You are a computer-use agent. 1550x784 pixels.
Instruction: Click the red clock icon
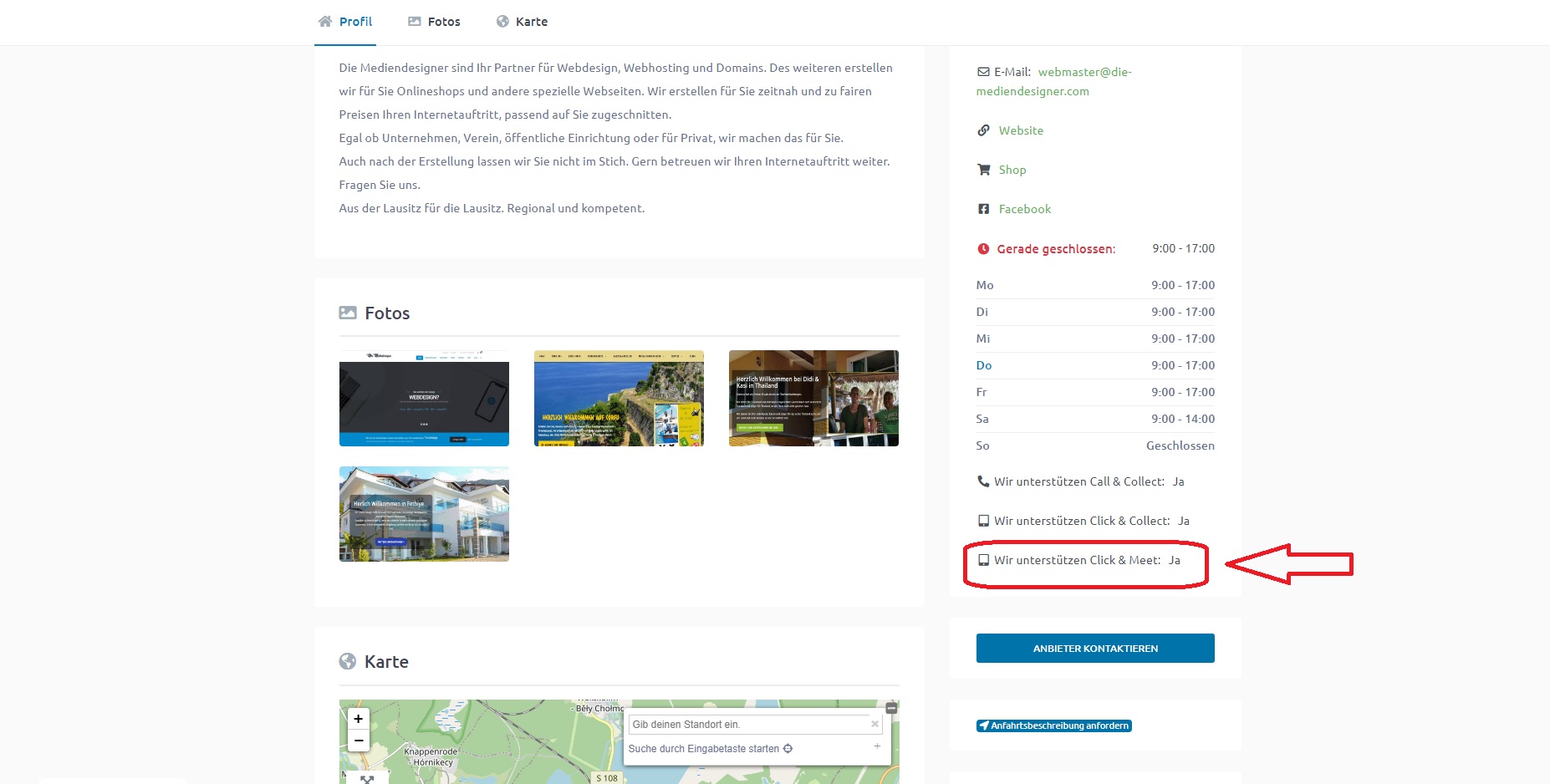tap(983, 249)
